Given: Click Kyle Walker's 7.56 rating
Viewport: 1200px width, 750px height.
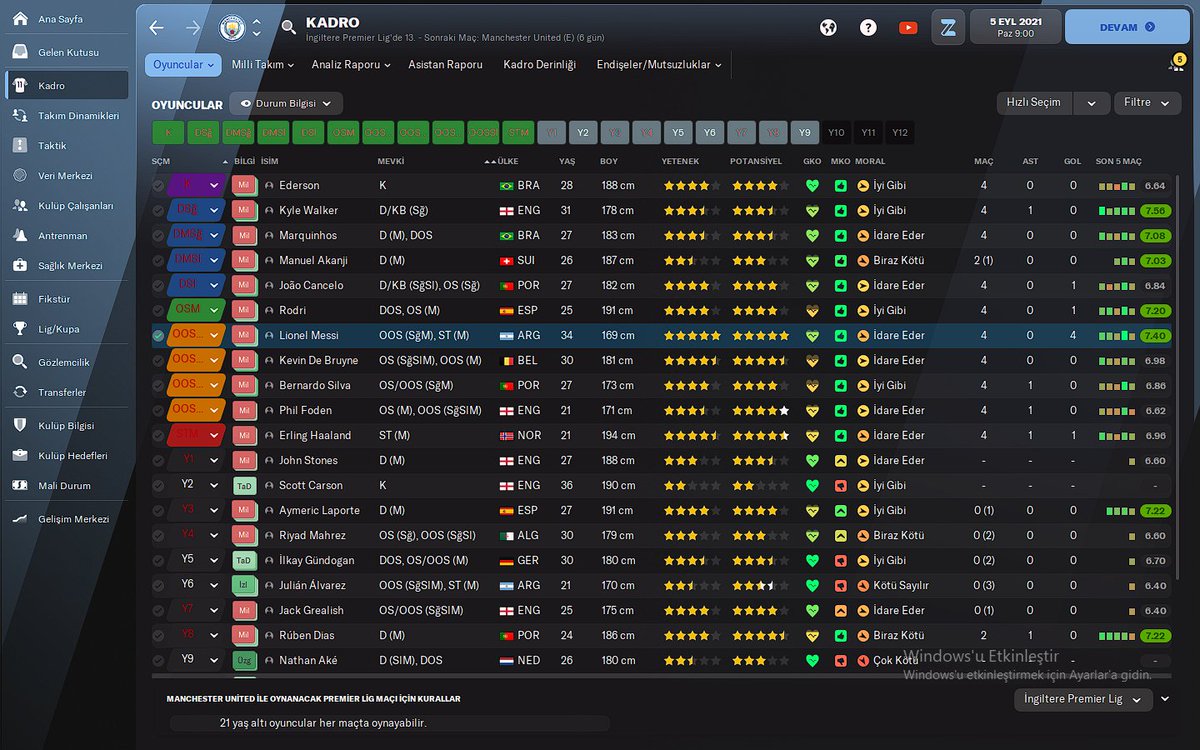Looking at the screenshot, I should pos(1155,211).
